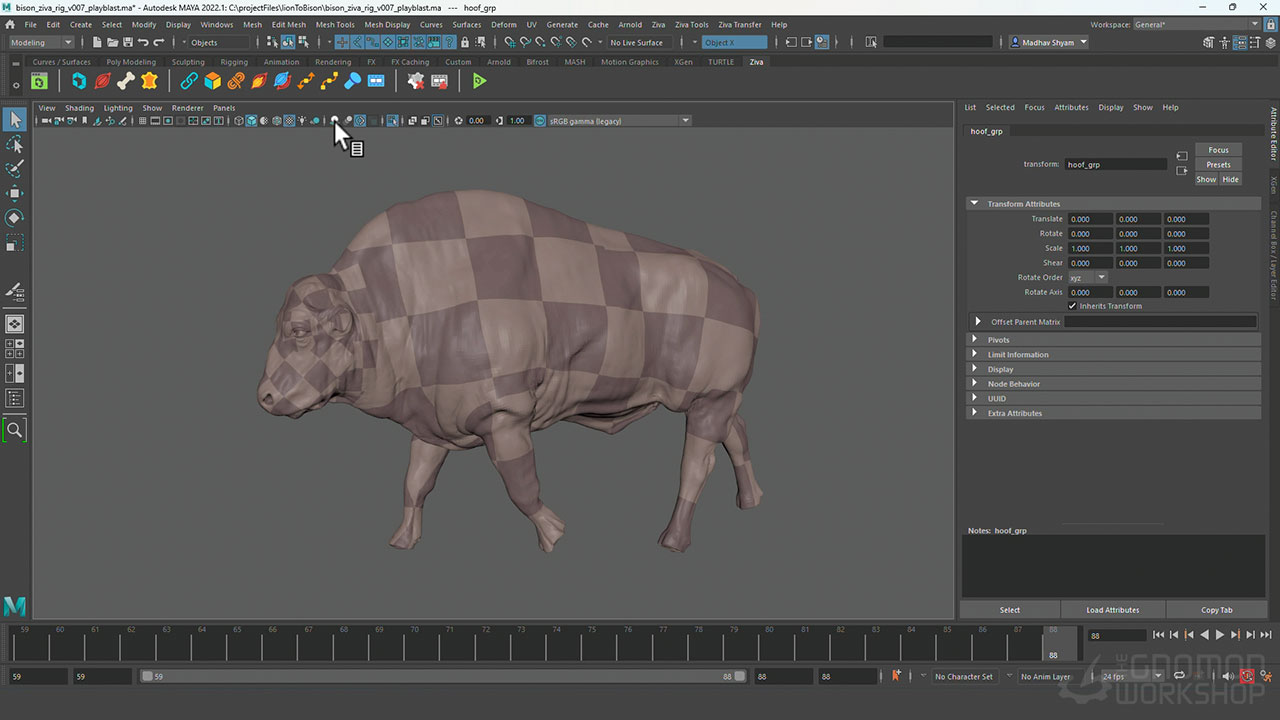Screen dimensions: 1280x720
Task: Click the blue chain link Ziva icon
Action: click(189, 81)
